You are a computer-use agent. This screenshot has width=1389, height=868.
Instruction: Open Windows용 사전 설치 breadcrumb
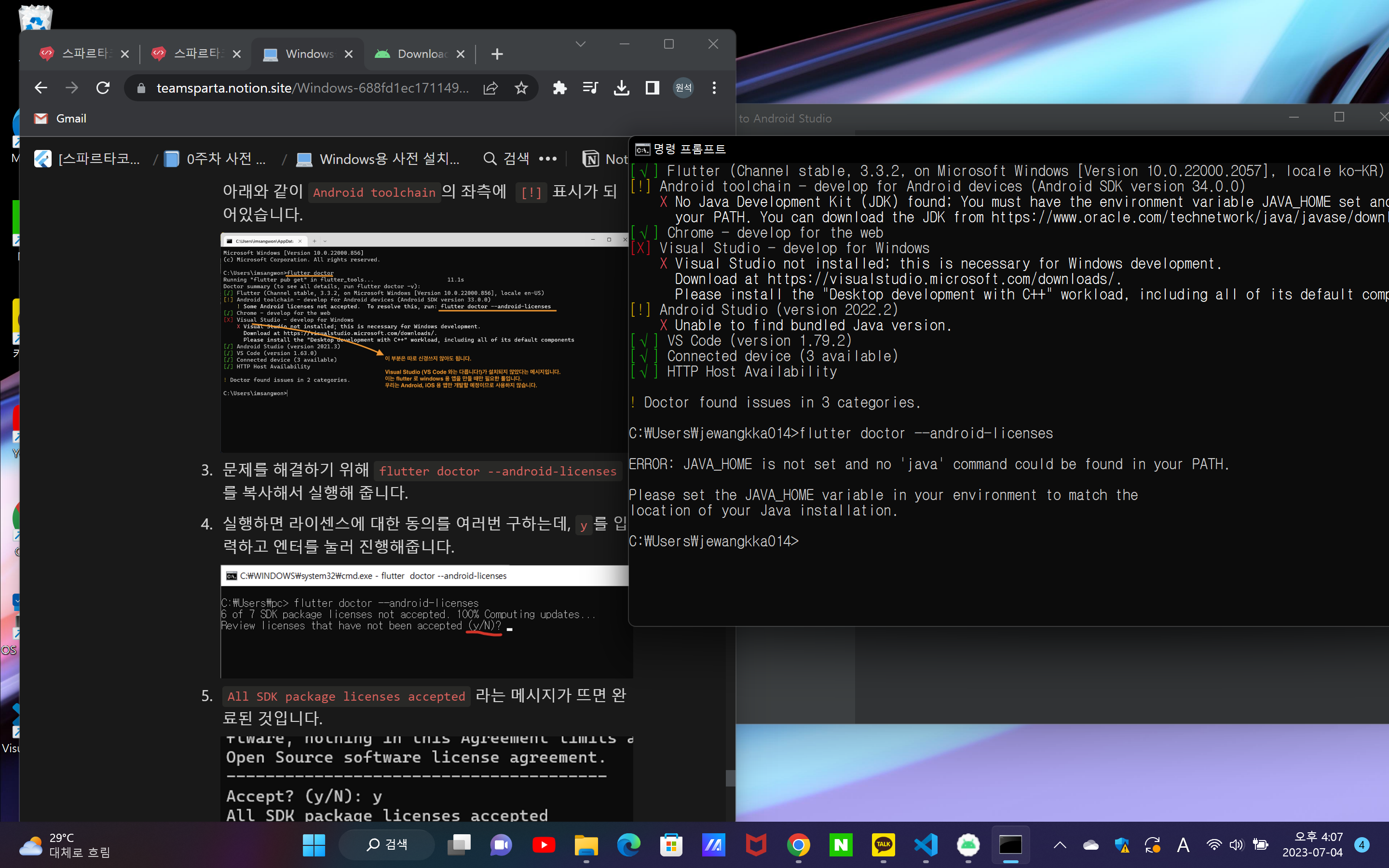(x=378, y=159)
